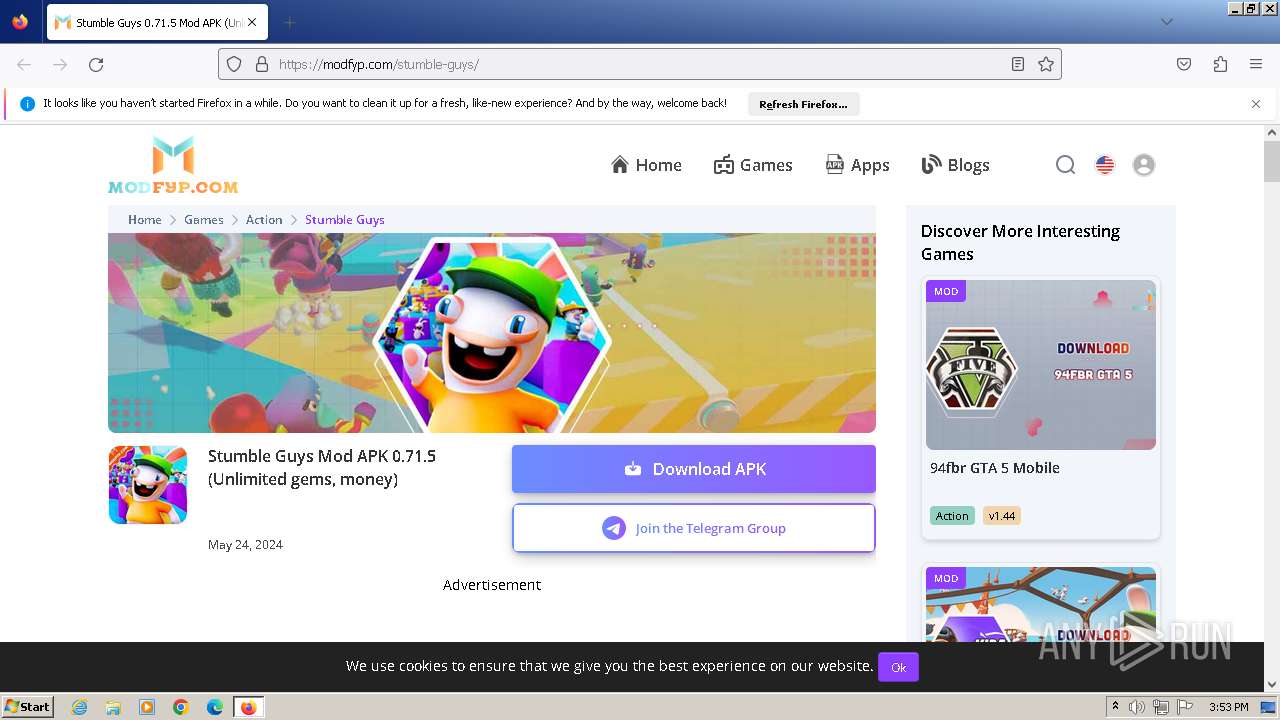
Task: Launch Google Chrome from taskbar
Action: coord(181,707)
